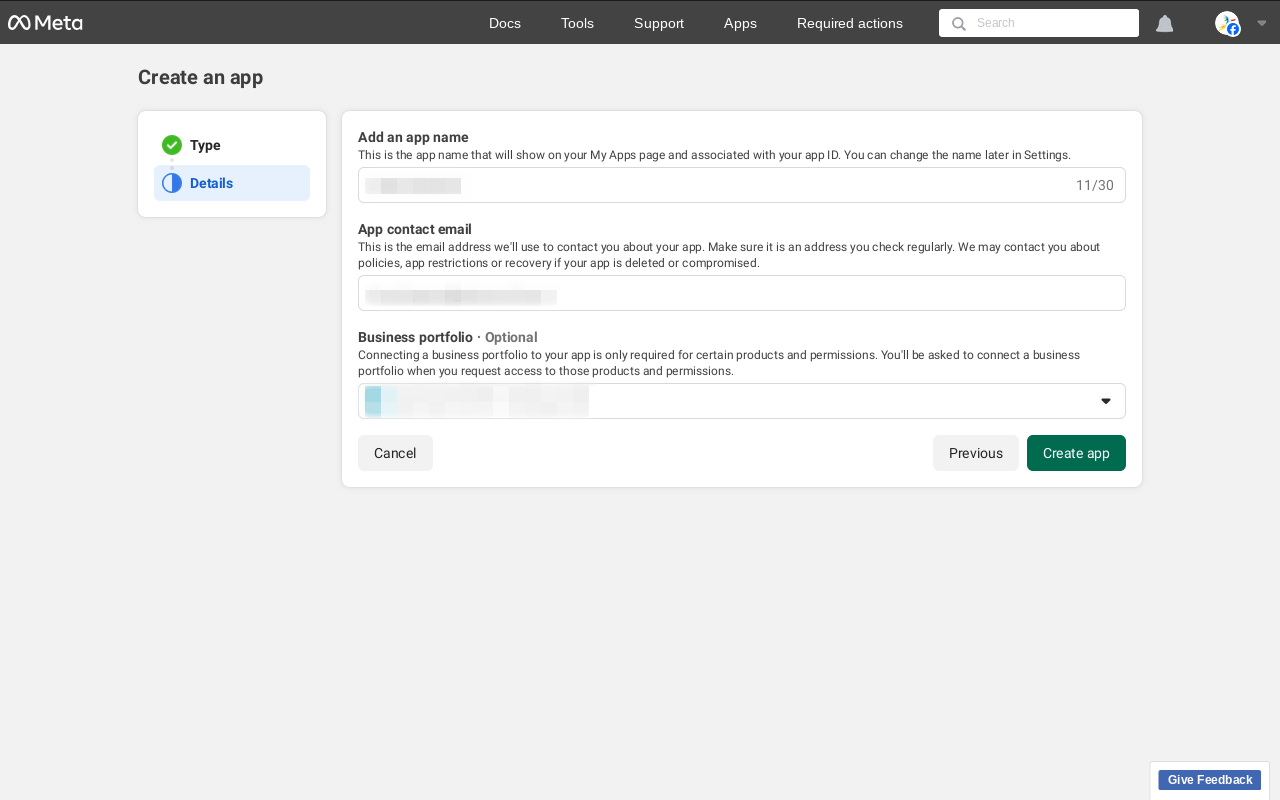Click the 11/30 character counter
This screenshot has width=1280, height=800.
tap(1095, 185)
